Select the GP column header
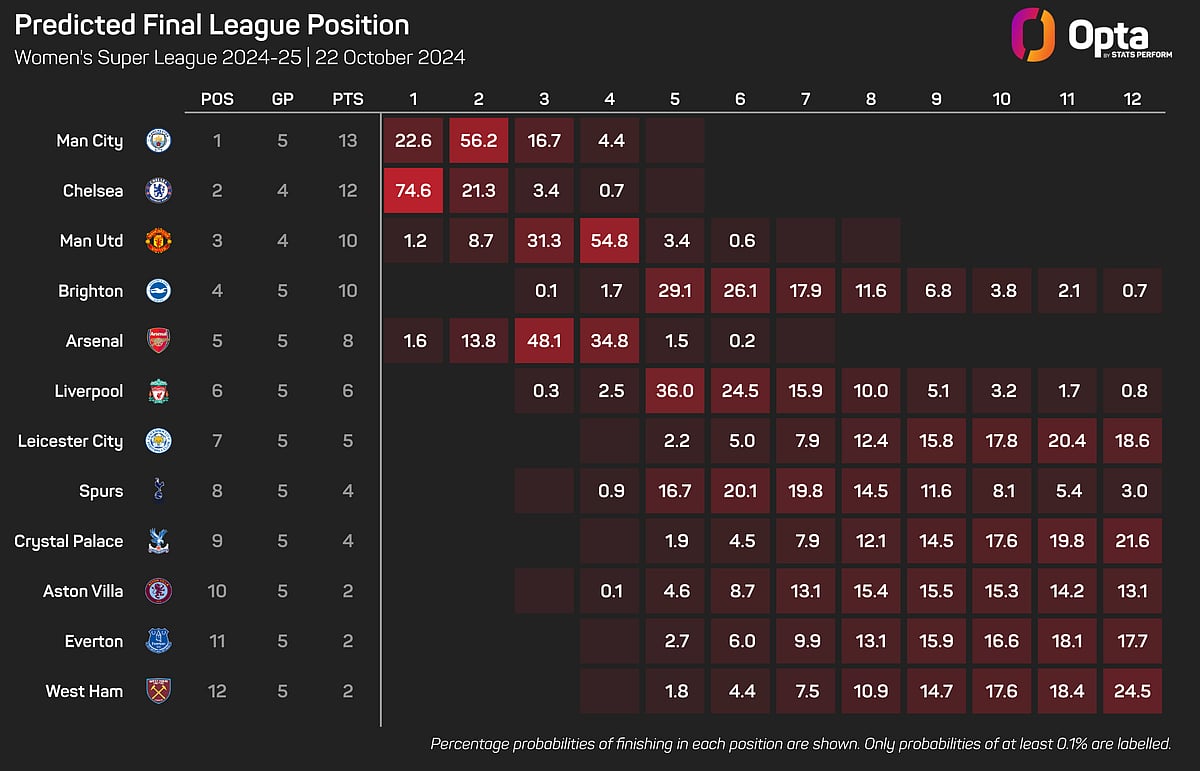The height and width of the screenshot is (771, 1200). (x=283, y=99)
